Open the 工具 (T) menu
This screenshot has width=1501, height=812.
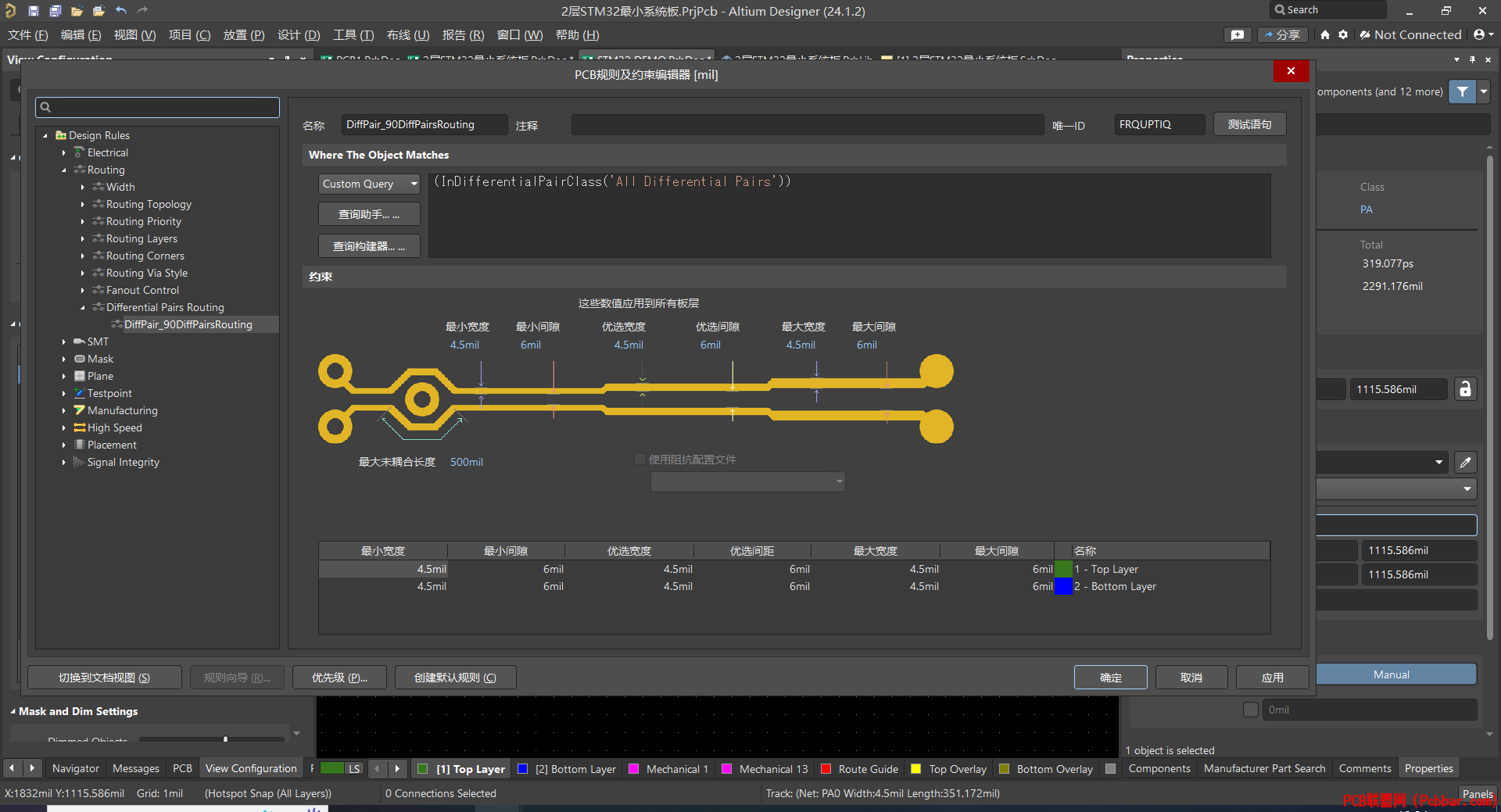[353, 35]
